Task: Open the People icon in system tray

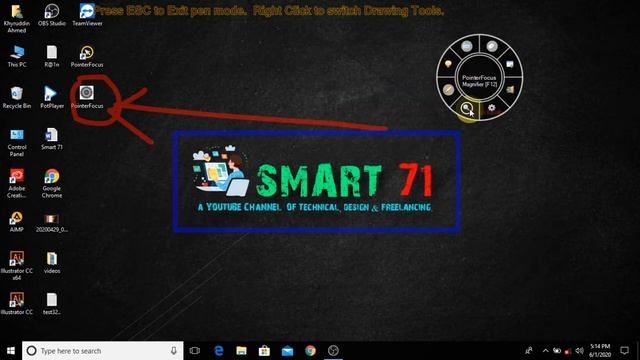Action: click(529, 350)
